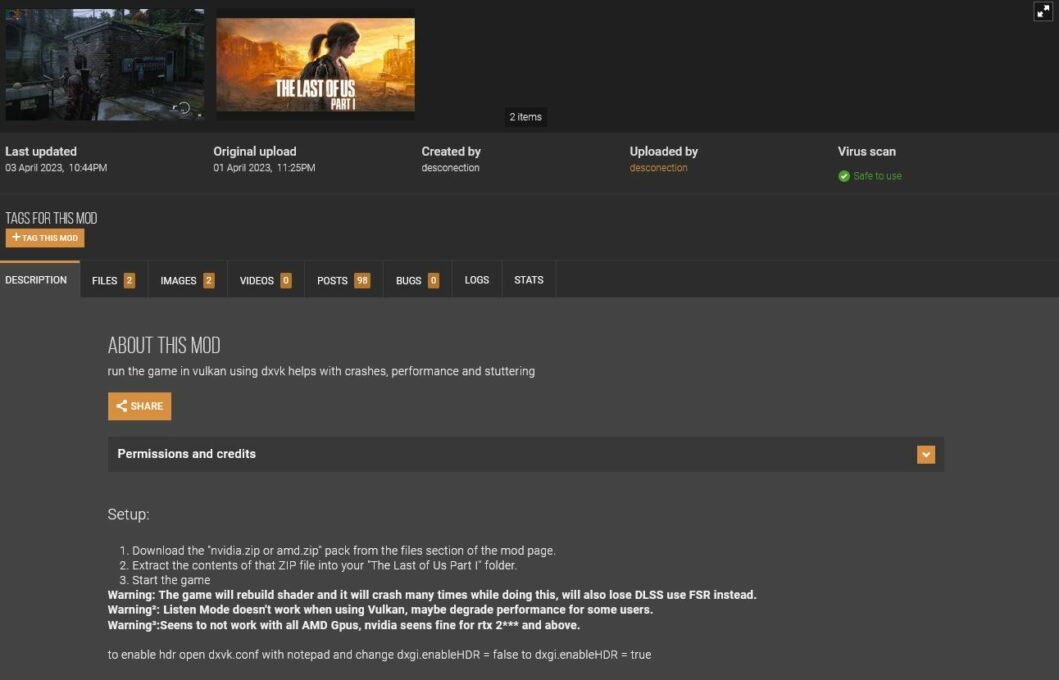Image resolution: width=1059 pixels, height=680 pixels.
Task: Open the Logs tab
Action: [x=477, y=280]
